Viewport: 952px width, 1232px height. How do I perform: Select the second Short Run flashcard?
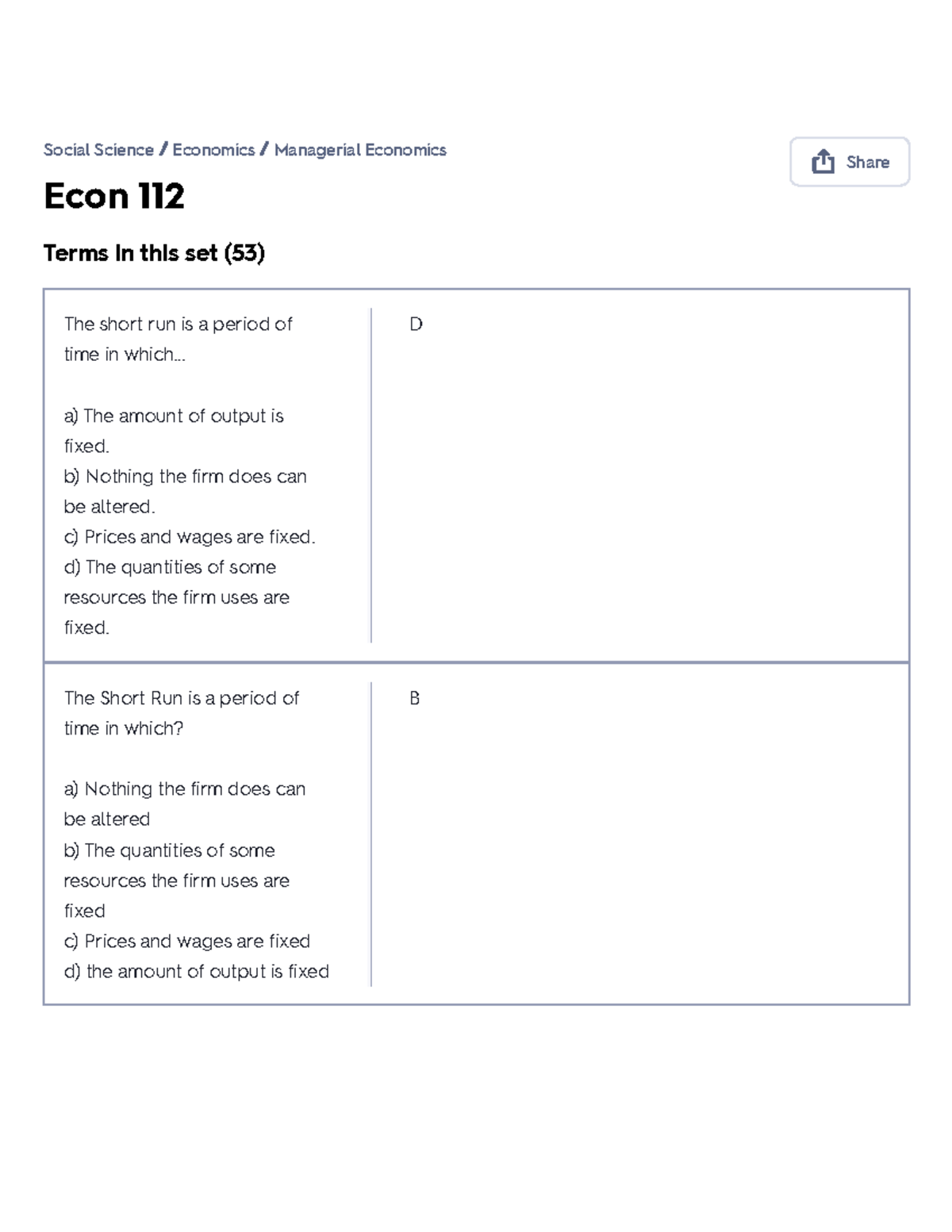pos(478,831)
